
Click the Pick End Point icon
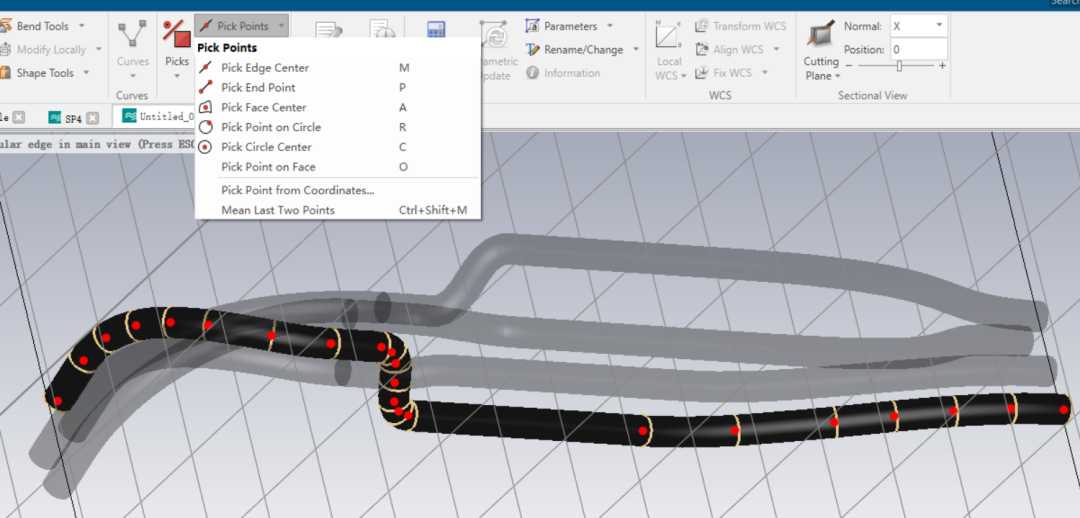205,87
